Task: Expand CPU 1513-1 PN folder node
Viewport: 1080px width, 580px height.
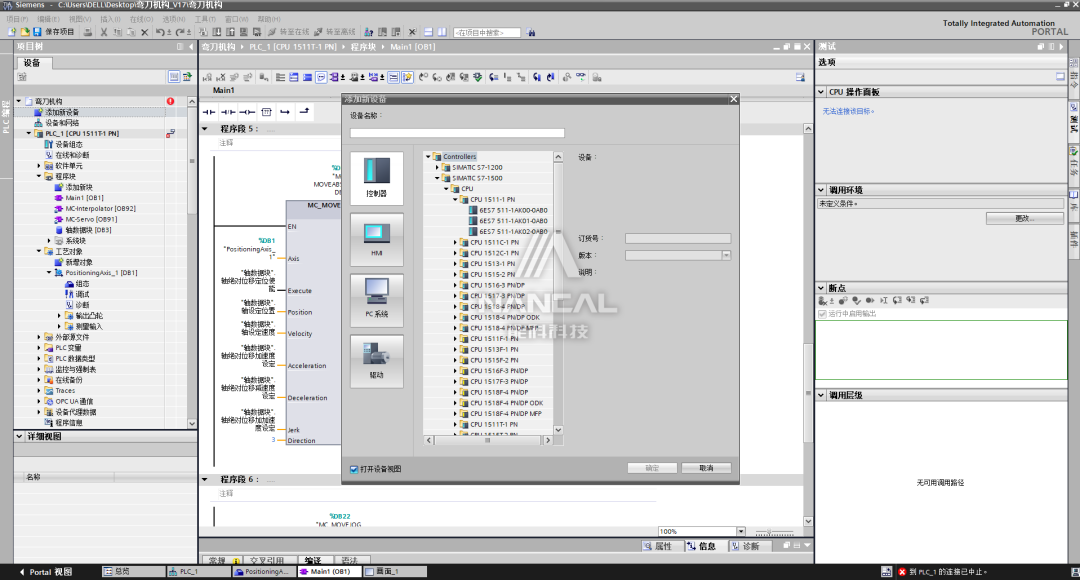Action: point(455,263)
